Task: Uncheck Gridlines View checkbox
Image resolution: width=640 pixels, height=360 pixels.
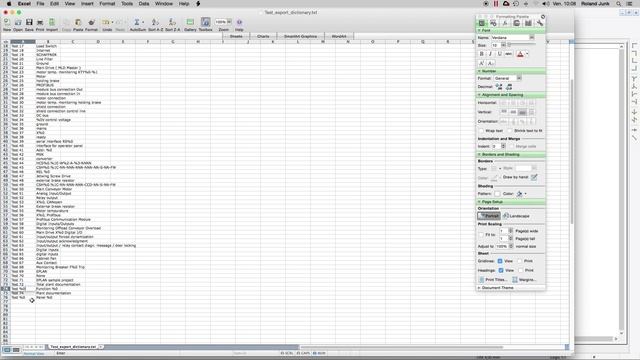Action: (x=500, y=261)
